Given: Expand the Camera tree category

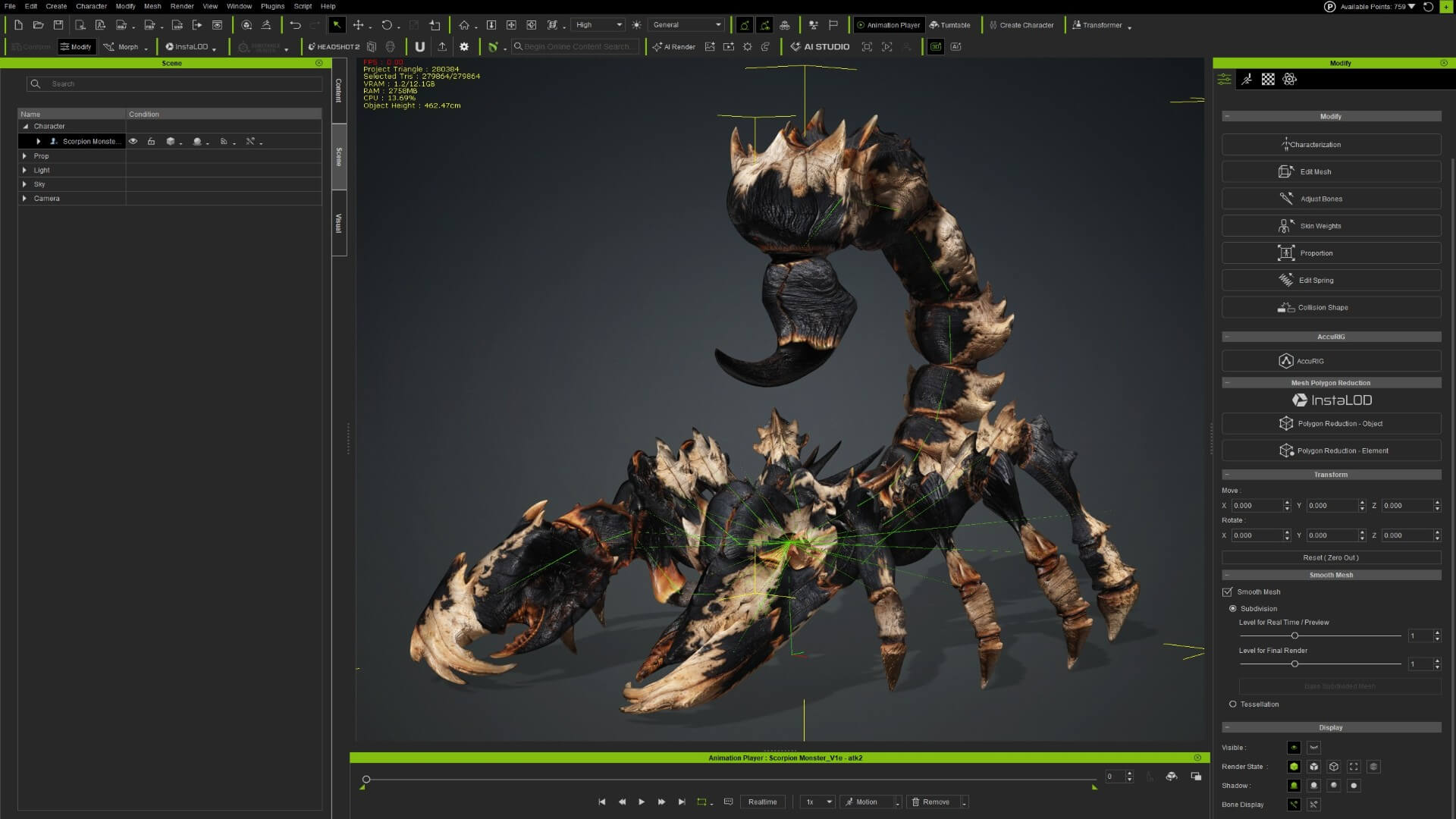Looking at the screenshot, I should click(25, 199).
